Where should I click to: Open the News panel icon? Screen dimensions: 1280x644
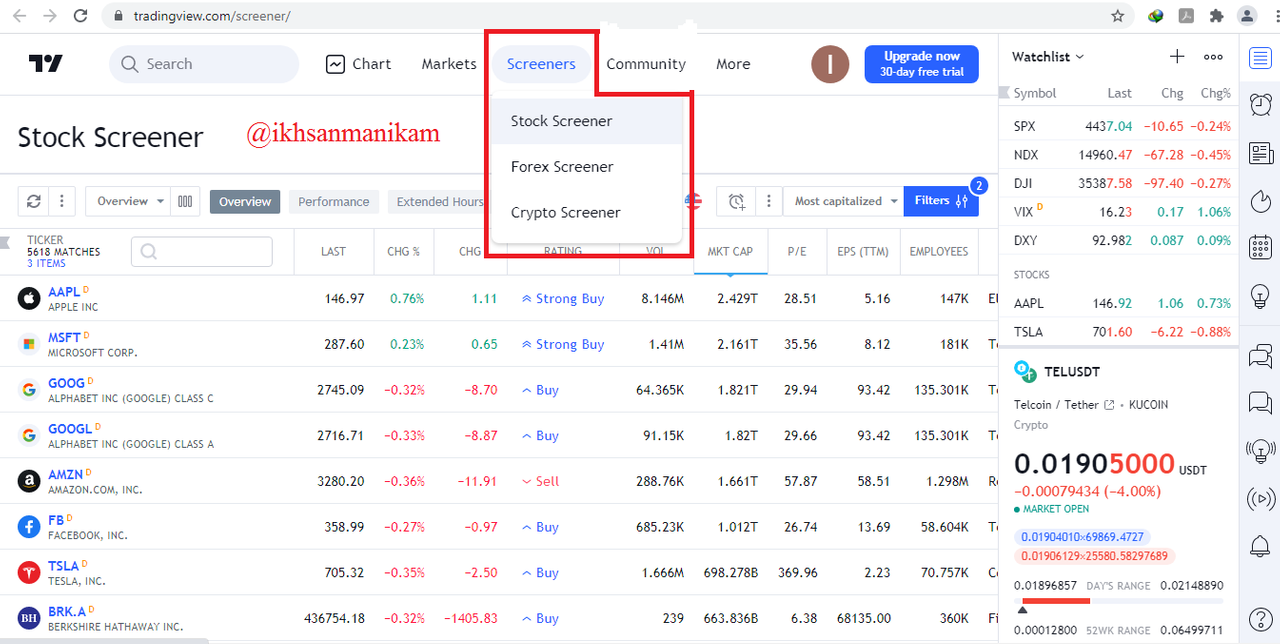click(x=1260, y=153)
